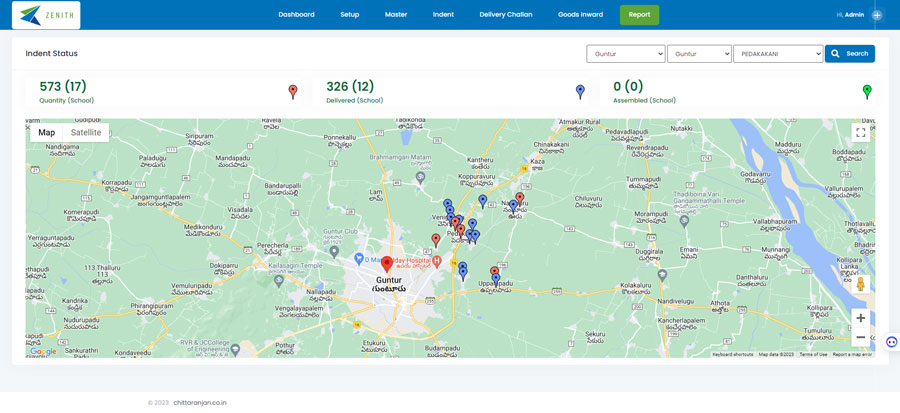This screenshot has height=413, width=900.
Task: Switch the map to Map view
Action: (46, 133)
